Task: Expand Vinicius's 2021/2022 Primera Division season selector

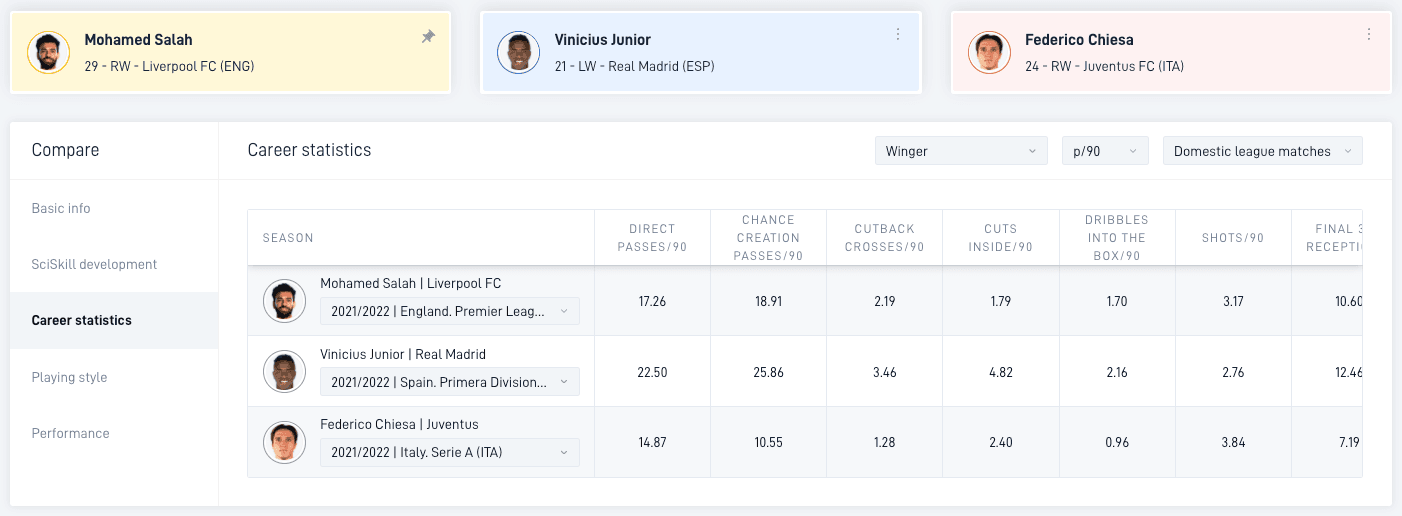Action: coord(449,382)
